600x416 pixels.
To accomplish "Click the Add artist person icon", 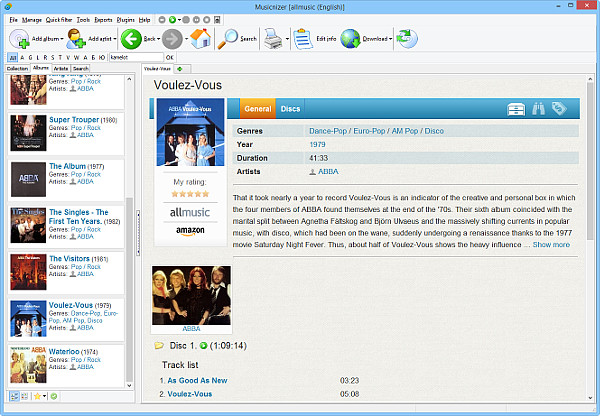I will click(76, 39).
